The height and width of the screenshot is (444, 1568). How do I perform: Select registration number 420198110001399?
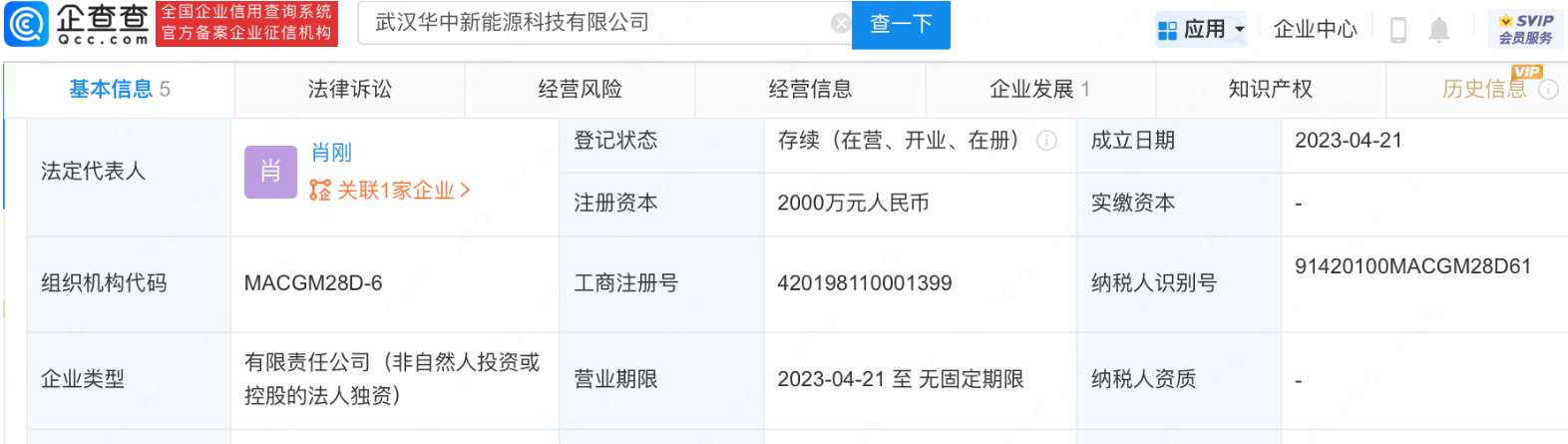[x=864, y=283]
